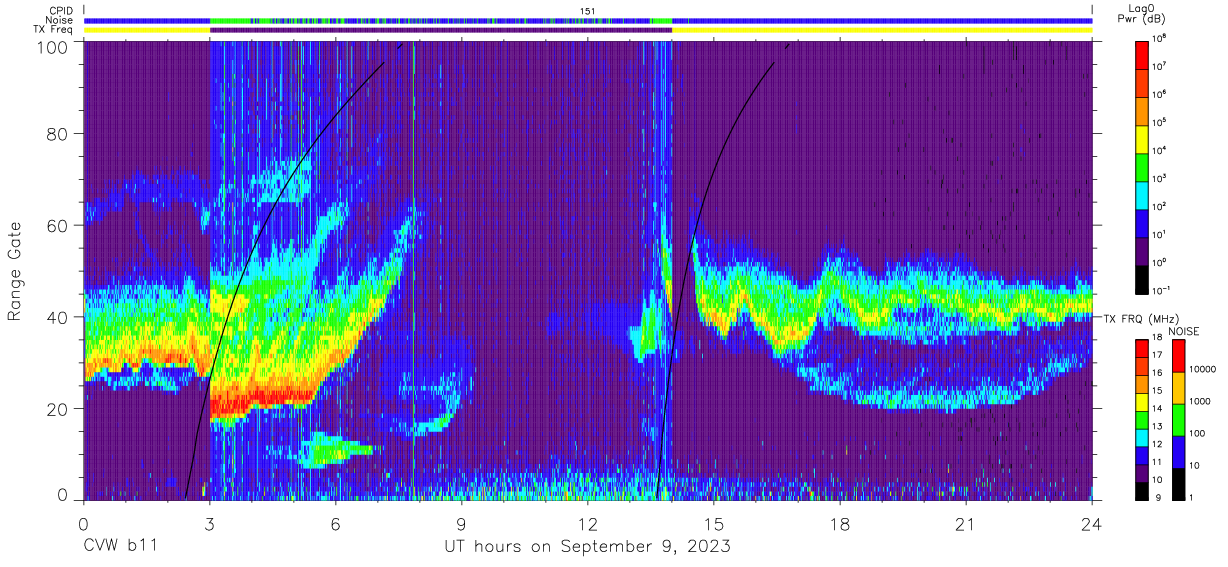
Task: Click the x-axis tick label '24'
Action: click(x=1092, y=523)
